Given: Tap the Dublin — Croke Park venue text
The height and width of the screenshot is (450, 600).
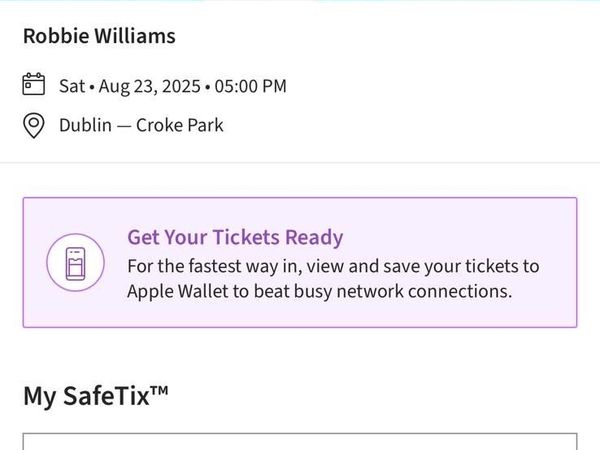Looking at the screenshot, I should point(141,126).
